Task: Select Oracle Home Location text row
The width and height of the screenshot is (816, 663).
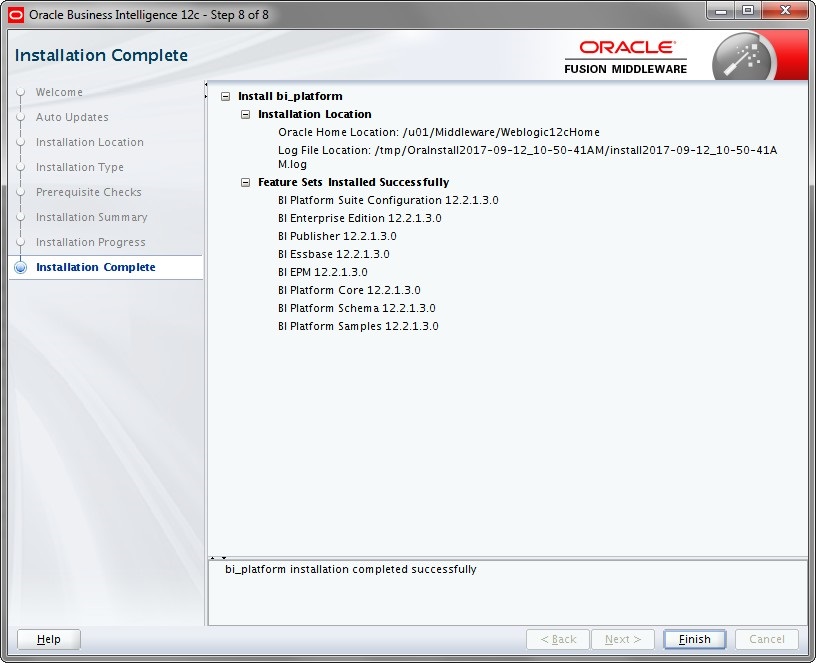Action: (439, 132)
